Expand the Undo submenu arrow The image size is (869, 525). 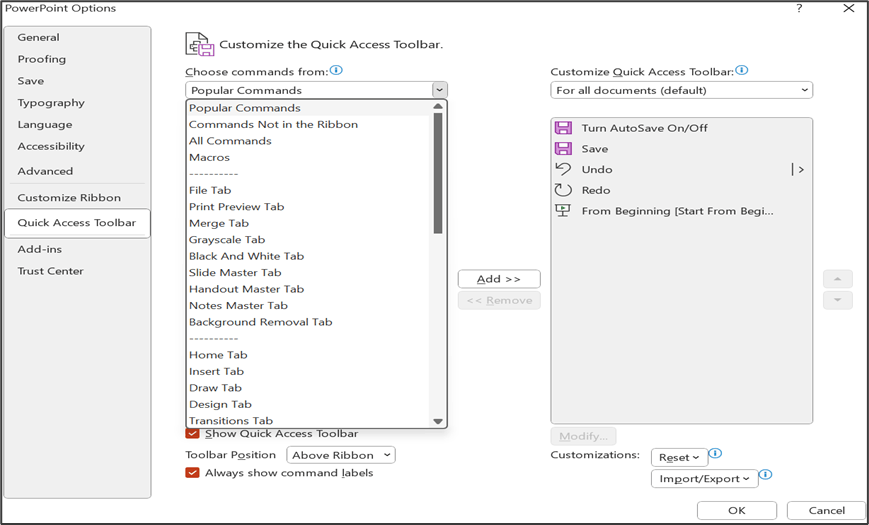(x=798, y=170)
